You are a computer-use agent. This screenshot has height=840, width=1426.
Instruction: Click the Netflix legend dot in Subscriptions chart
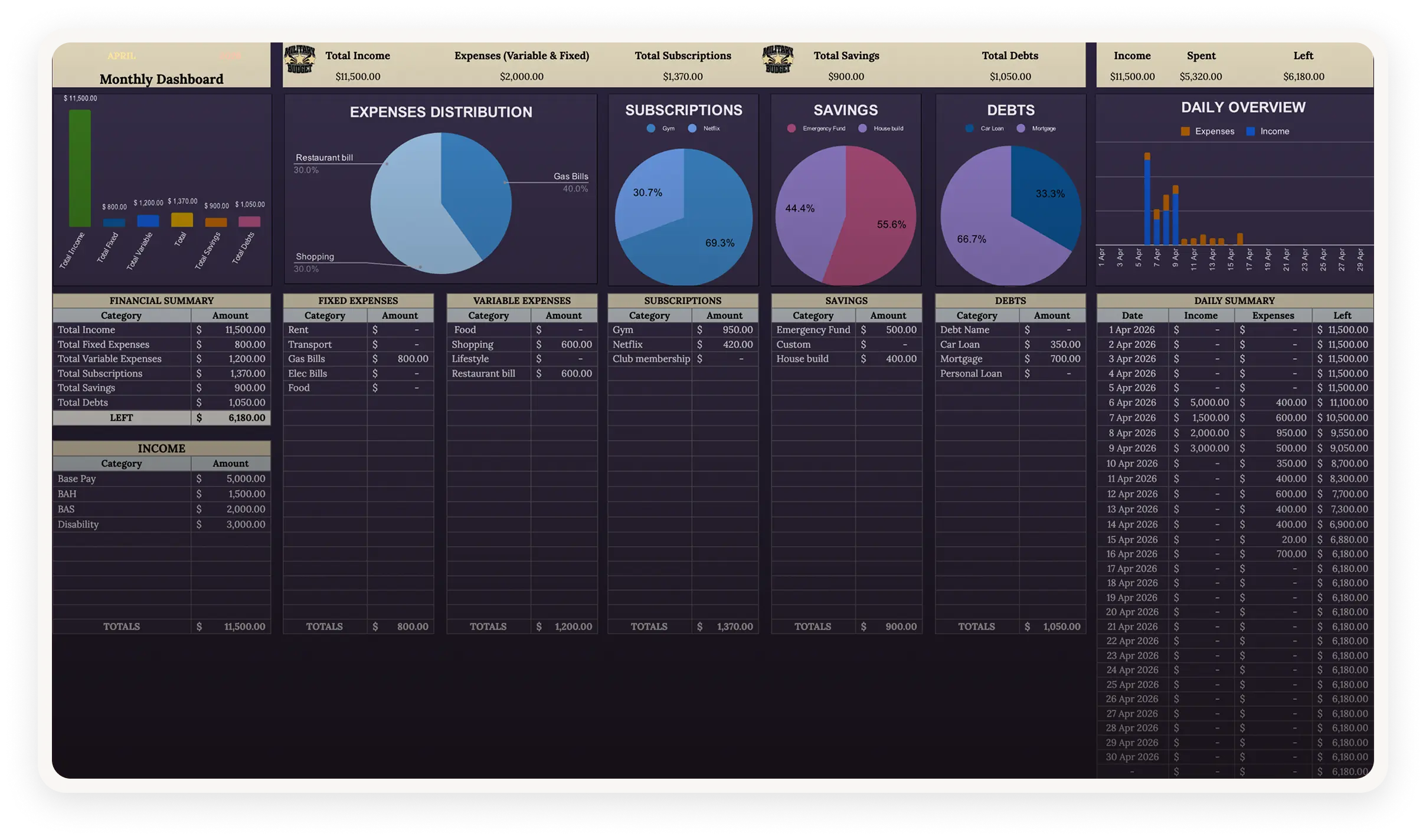(x=692, y=128)
